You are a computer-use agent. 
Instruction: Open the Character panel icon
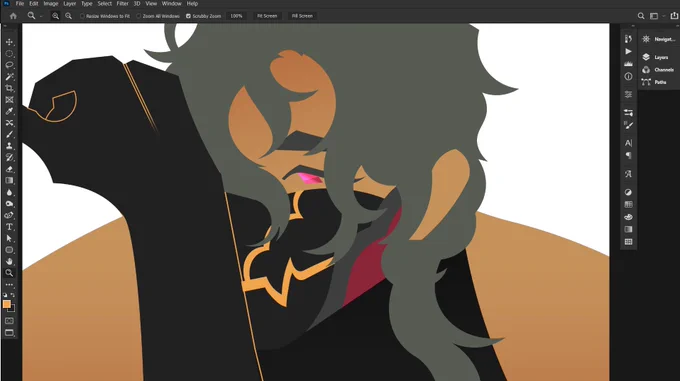tap(628, 143)
